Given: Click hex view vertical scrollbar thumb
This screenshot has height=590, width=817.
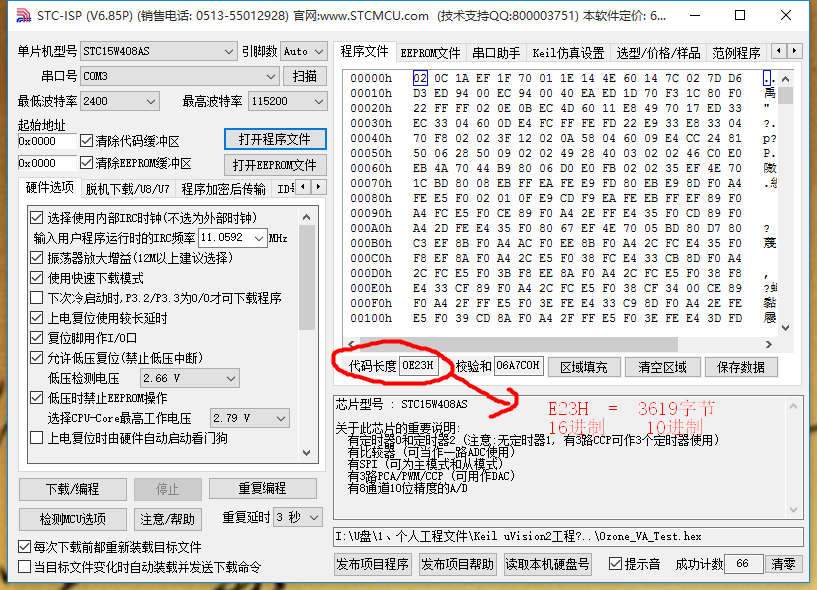Looking at the screenshot, I should click(786, 95).
